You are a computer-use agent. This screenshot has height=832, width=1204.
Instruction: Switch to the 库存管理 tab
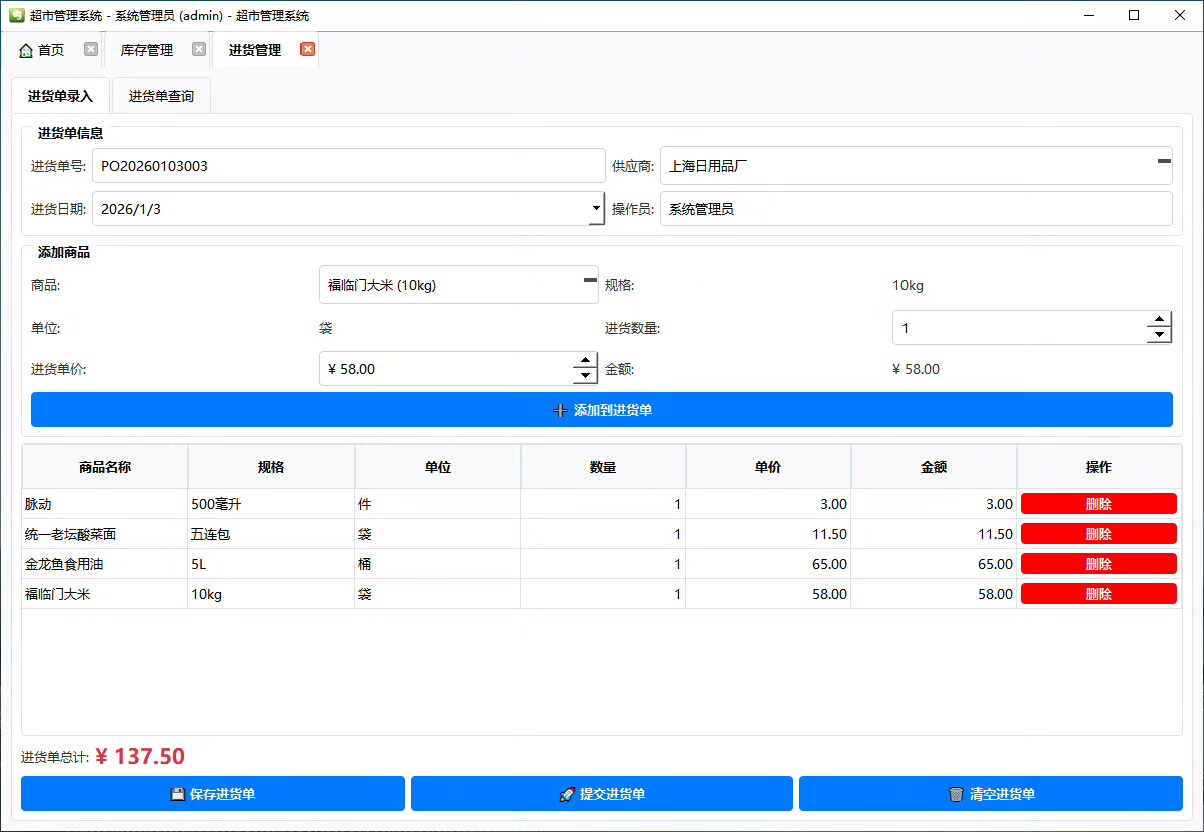click(x=147, y=50)
